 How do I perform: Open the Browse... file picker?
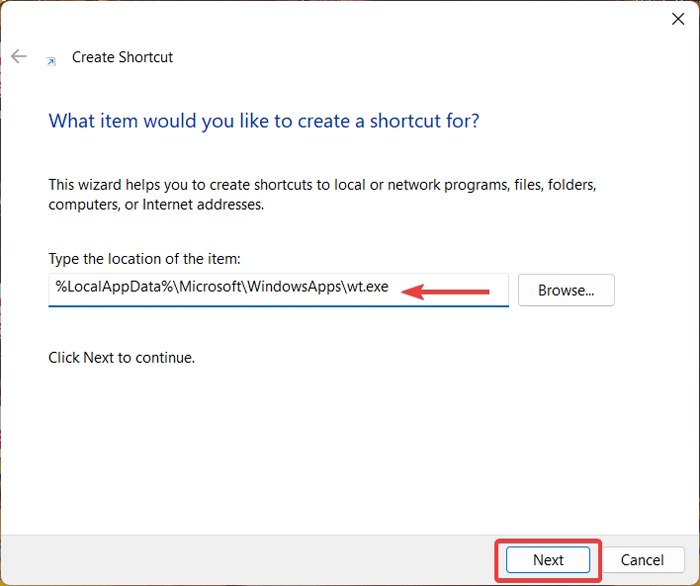(x=566, y=290)
